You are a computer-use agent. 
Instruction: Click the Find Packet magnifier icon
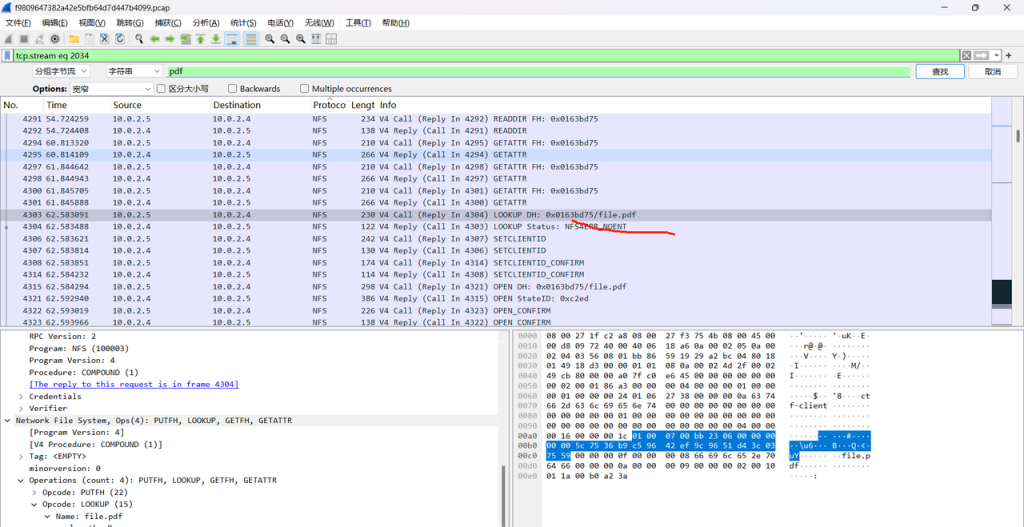point(137,39)
